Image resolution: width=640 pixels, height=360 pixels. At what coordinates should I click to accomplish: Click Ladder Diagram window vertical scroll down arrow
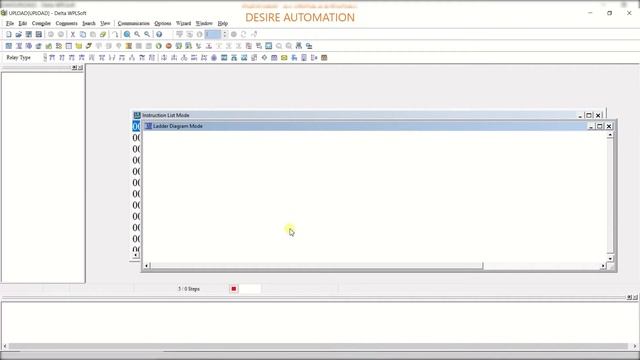coord(610,258)
